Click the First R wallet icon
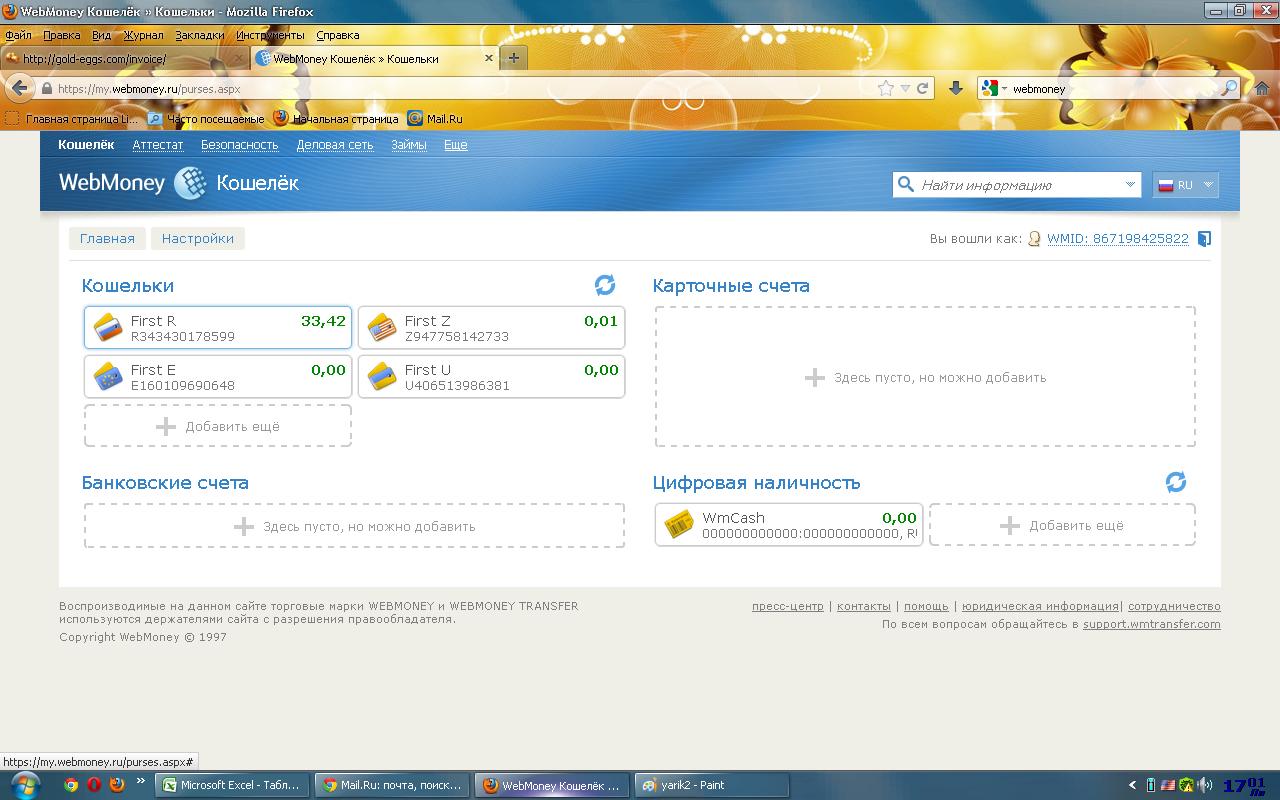 coord(108,327)
